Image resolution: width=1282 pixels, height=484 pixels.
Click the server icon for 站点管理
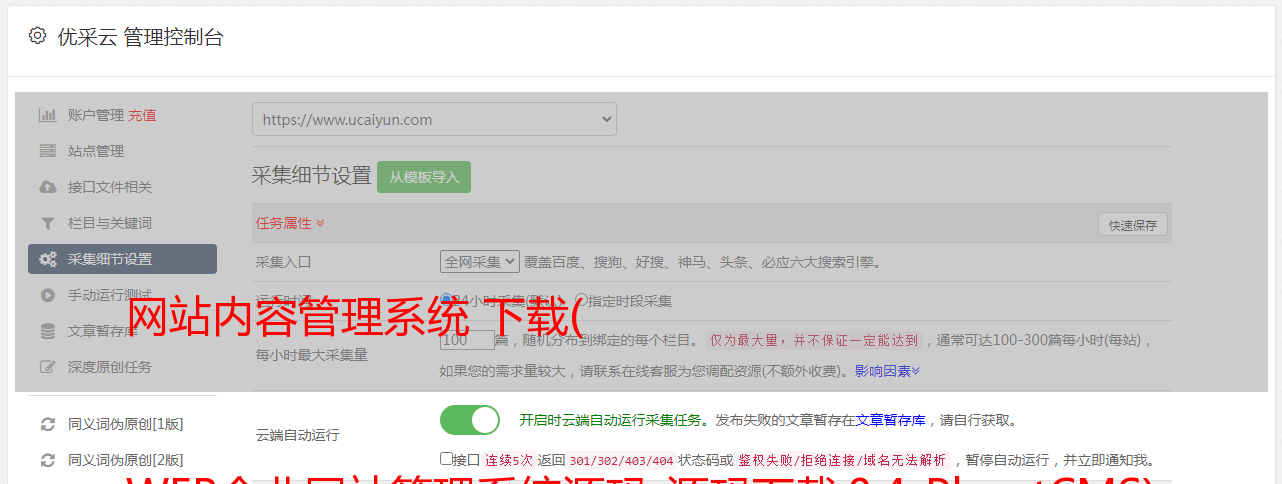tap(47, 151)
